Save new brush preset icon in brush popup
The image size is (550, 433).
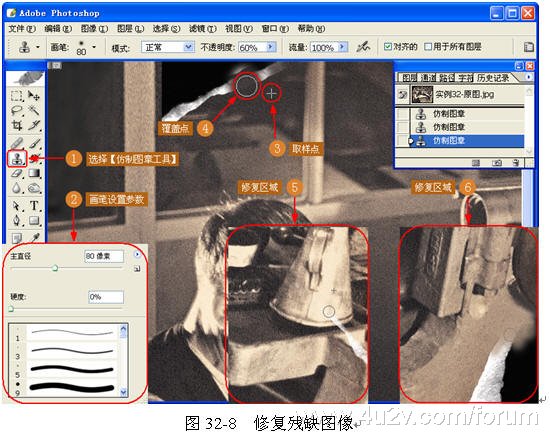point(137,269)
